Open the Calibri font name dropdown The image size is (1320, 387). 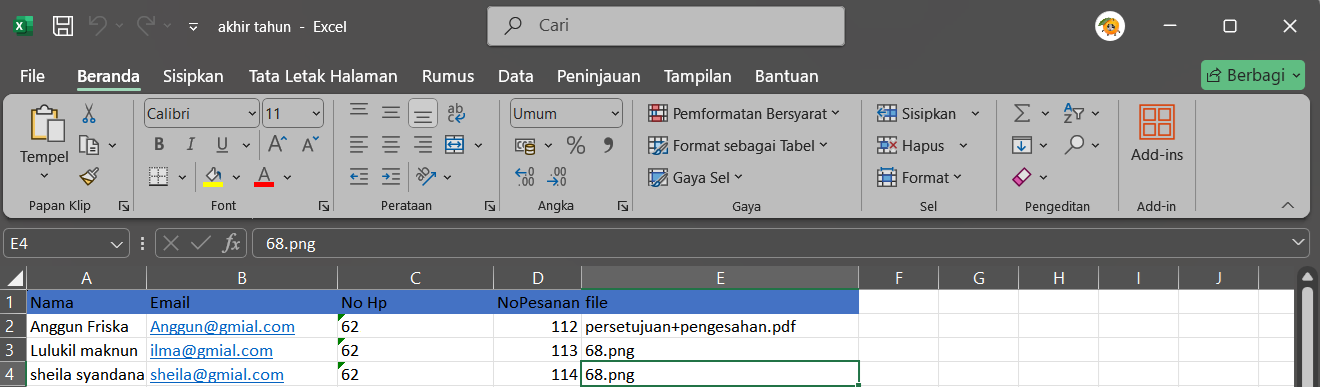201,113
